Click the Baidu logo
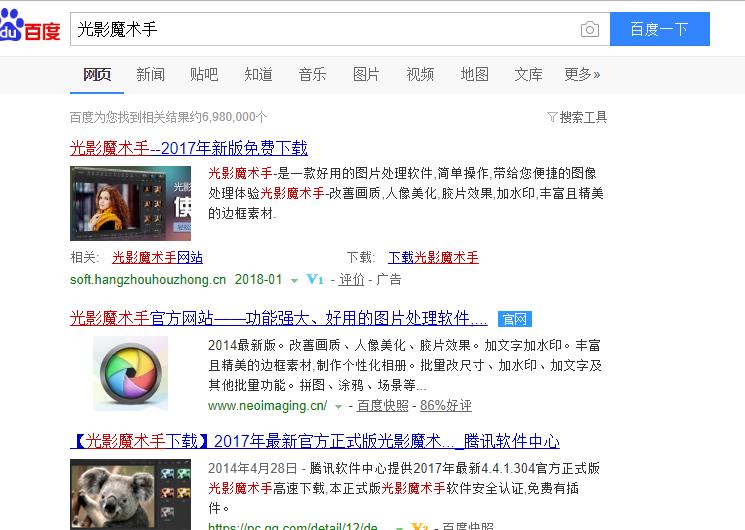 [x=30, y=26]
